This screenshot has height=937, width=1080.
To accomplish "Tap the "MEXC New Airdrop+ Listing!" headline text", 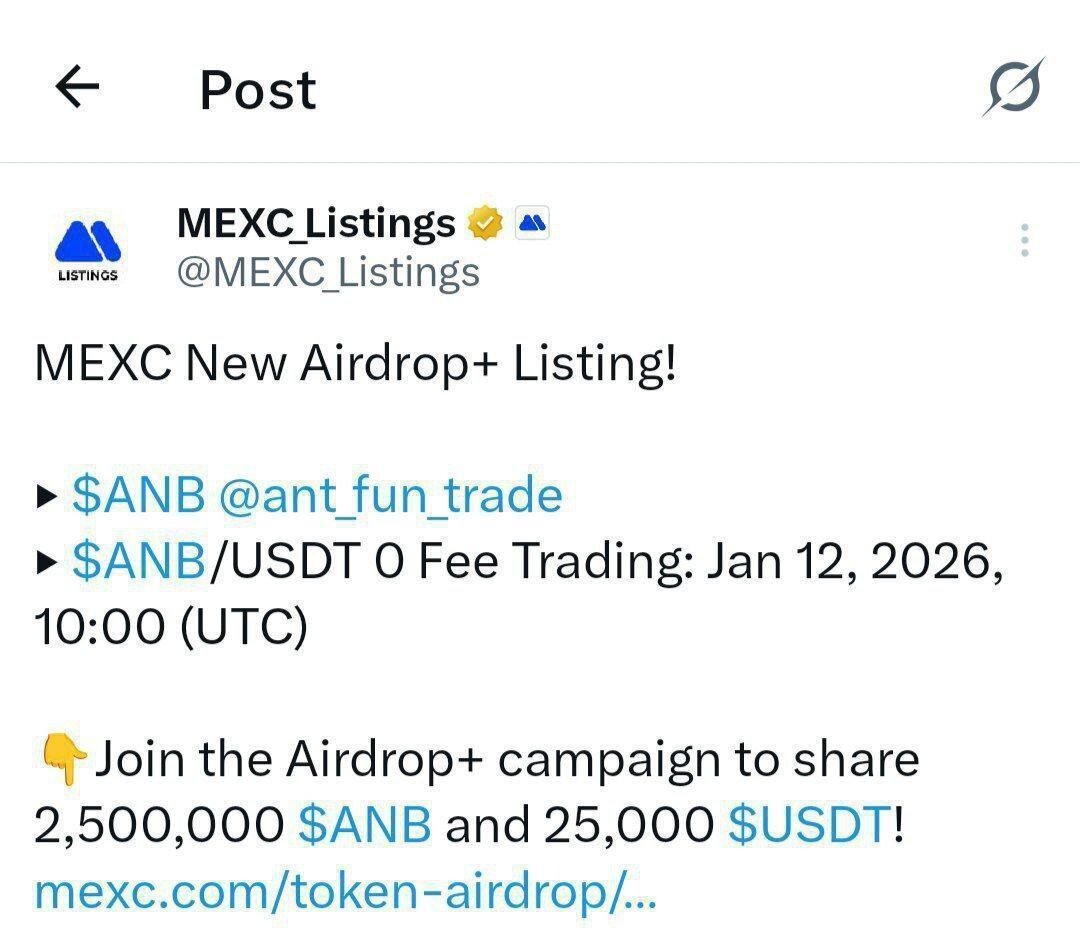I will coord(356,364).
